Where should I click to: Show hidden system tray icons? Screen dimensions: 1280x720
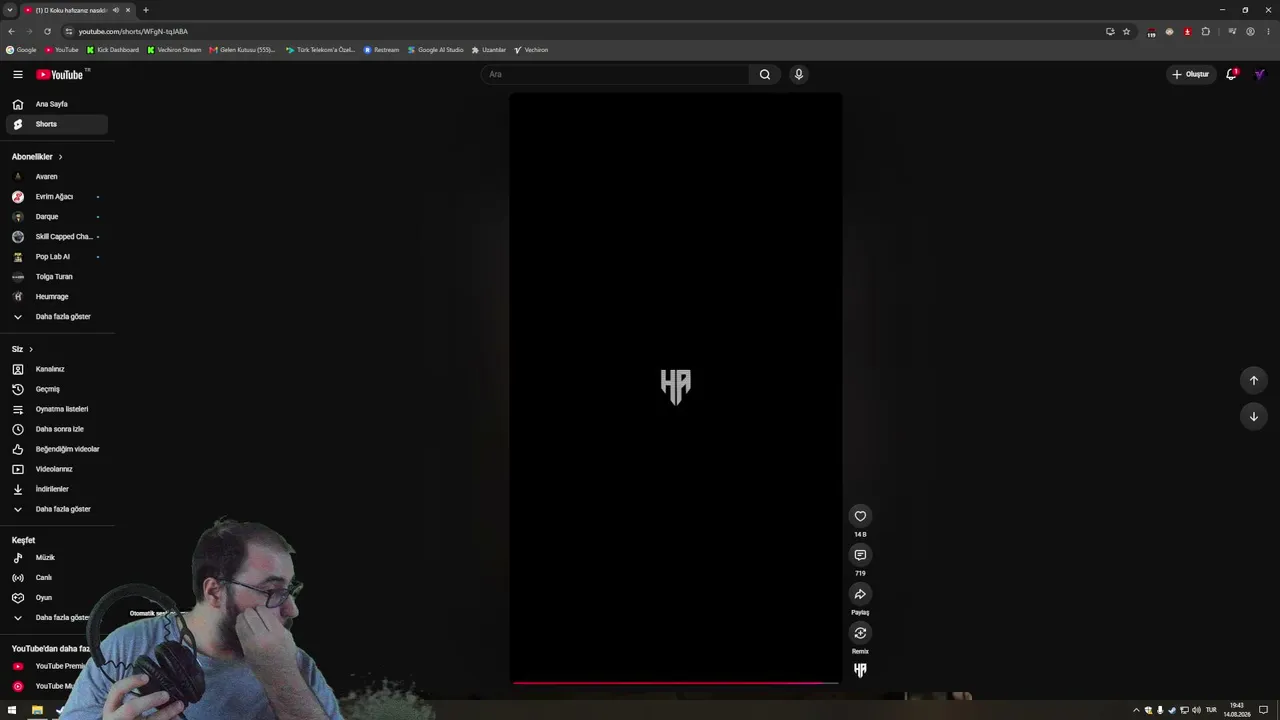pos(1136,710)
